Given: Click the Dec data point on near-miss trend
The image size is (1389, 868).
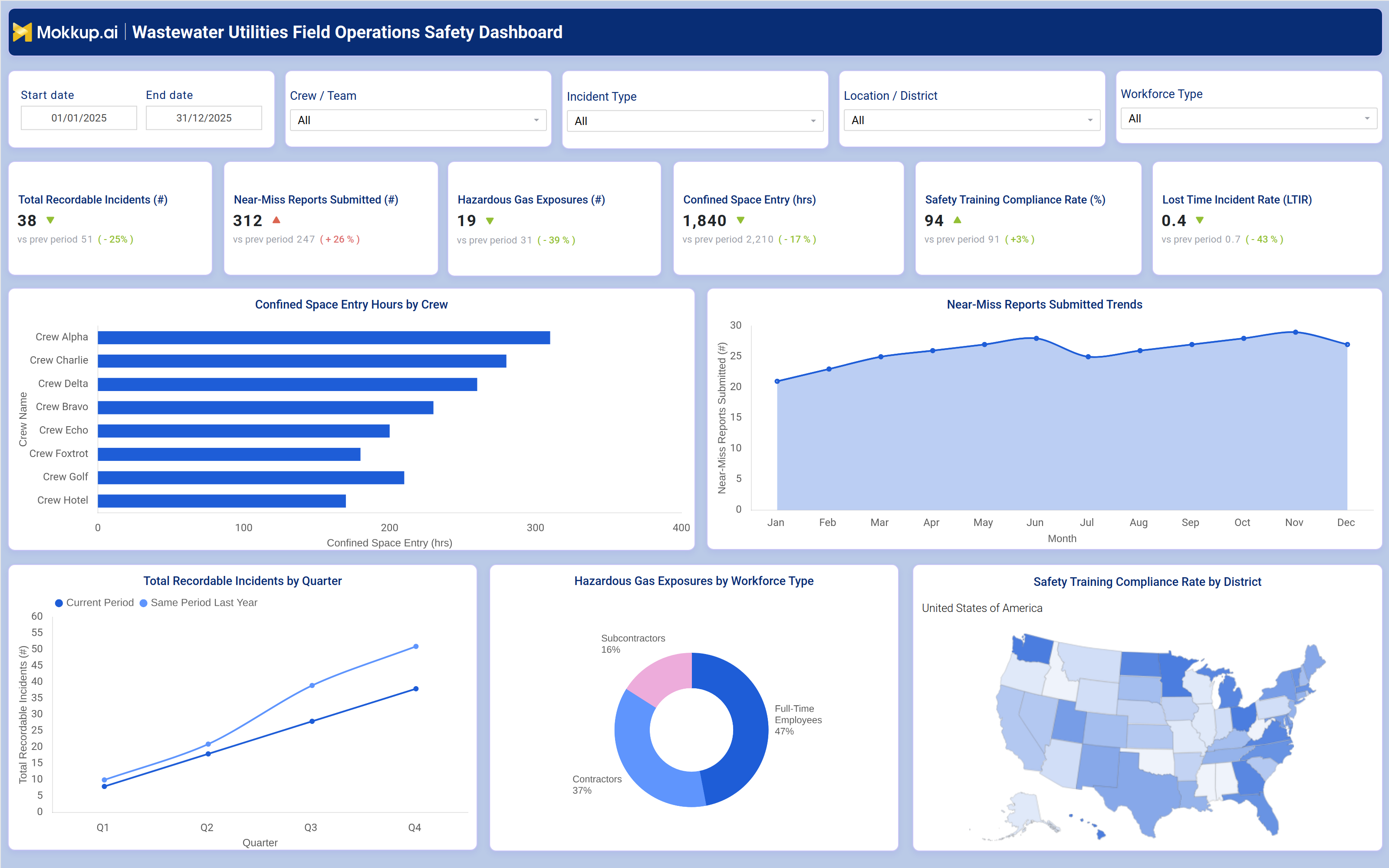Looking at the screenshot, I should point(1348,345).
